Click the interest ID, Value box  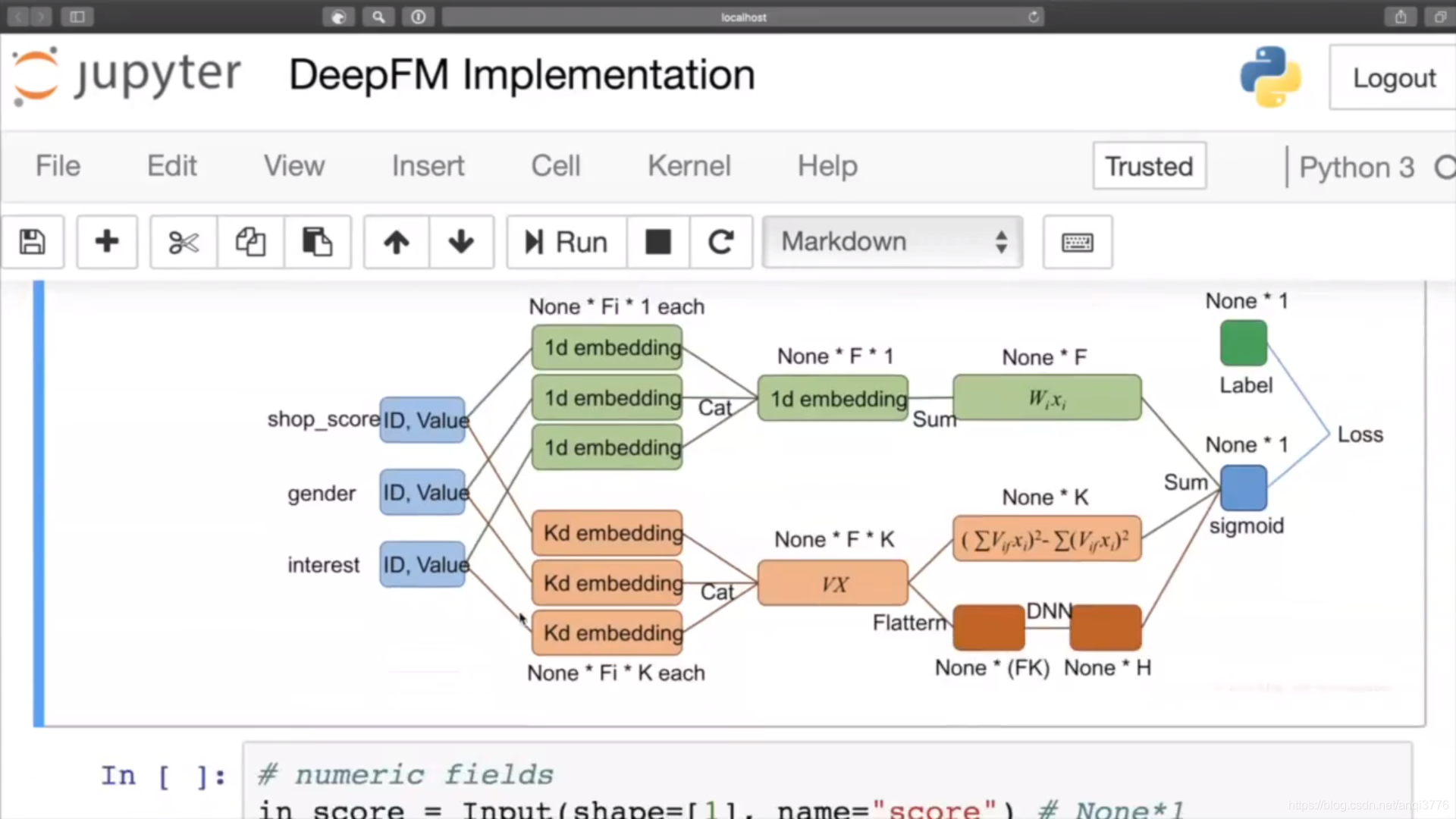coord(422,564)
